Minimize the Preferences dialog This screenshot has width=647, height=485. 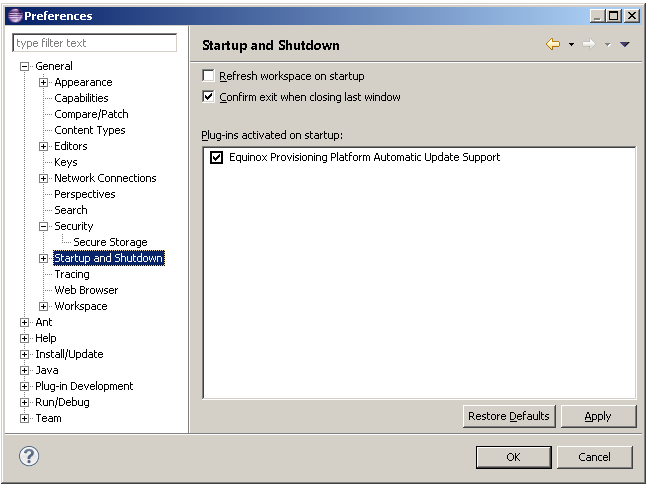597,16
